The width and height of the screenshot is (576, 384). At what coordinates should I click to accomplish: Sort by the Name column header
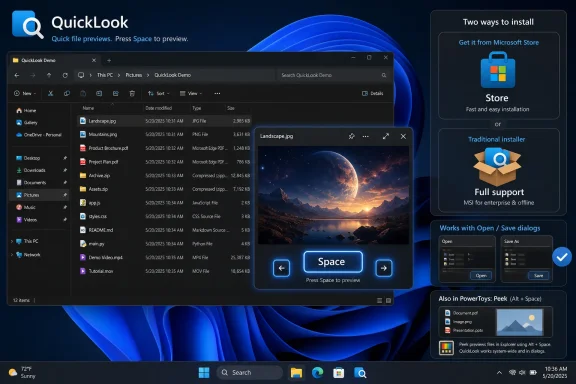click(88, 108)
